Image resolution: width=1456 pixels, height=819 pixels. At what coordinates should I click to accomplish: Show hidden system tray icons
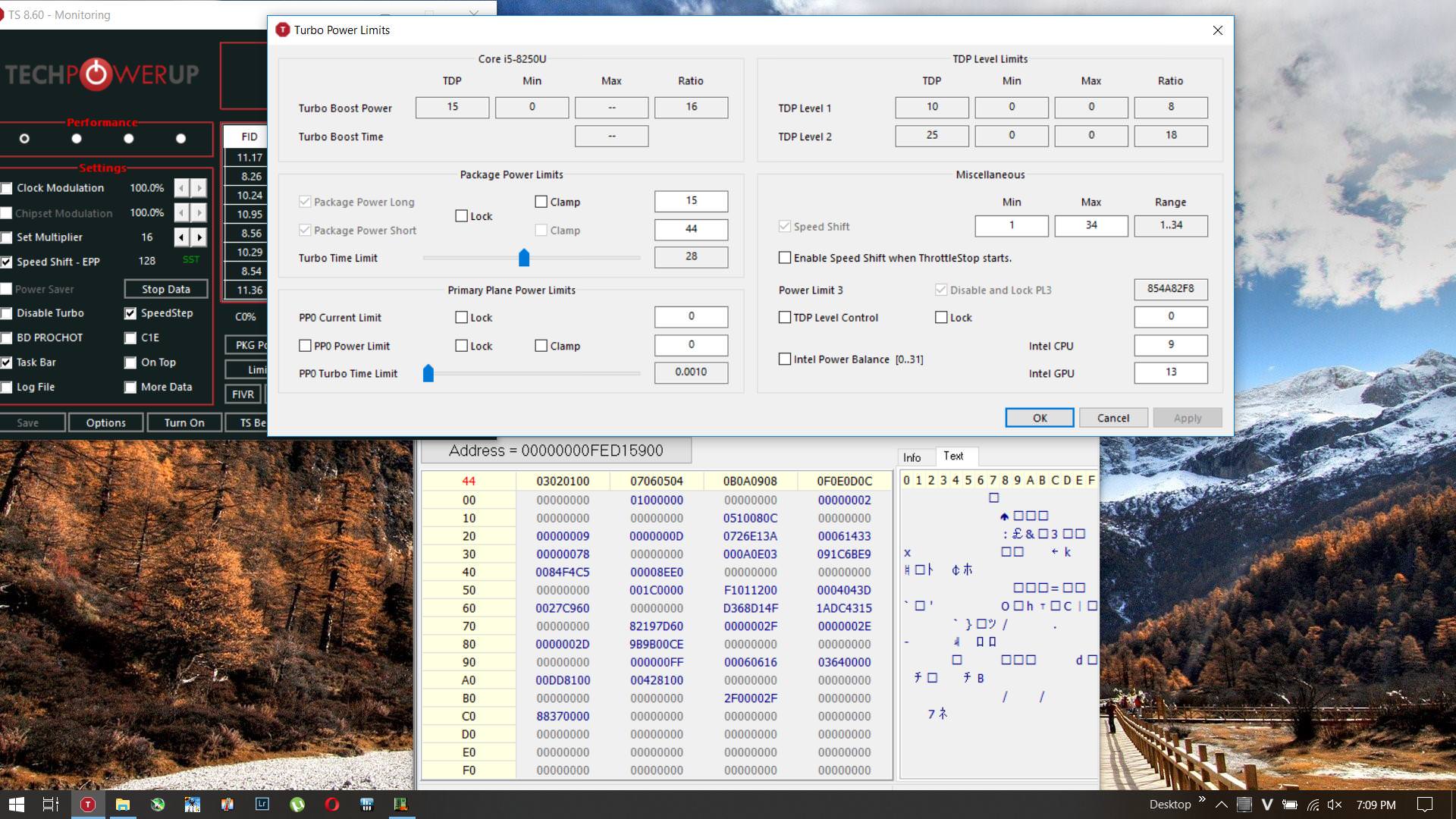[x=1221, y=805]
